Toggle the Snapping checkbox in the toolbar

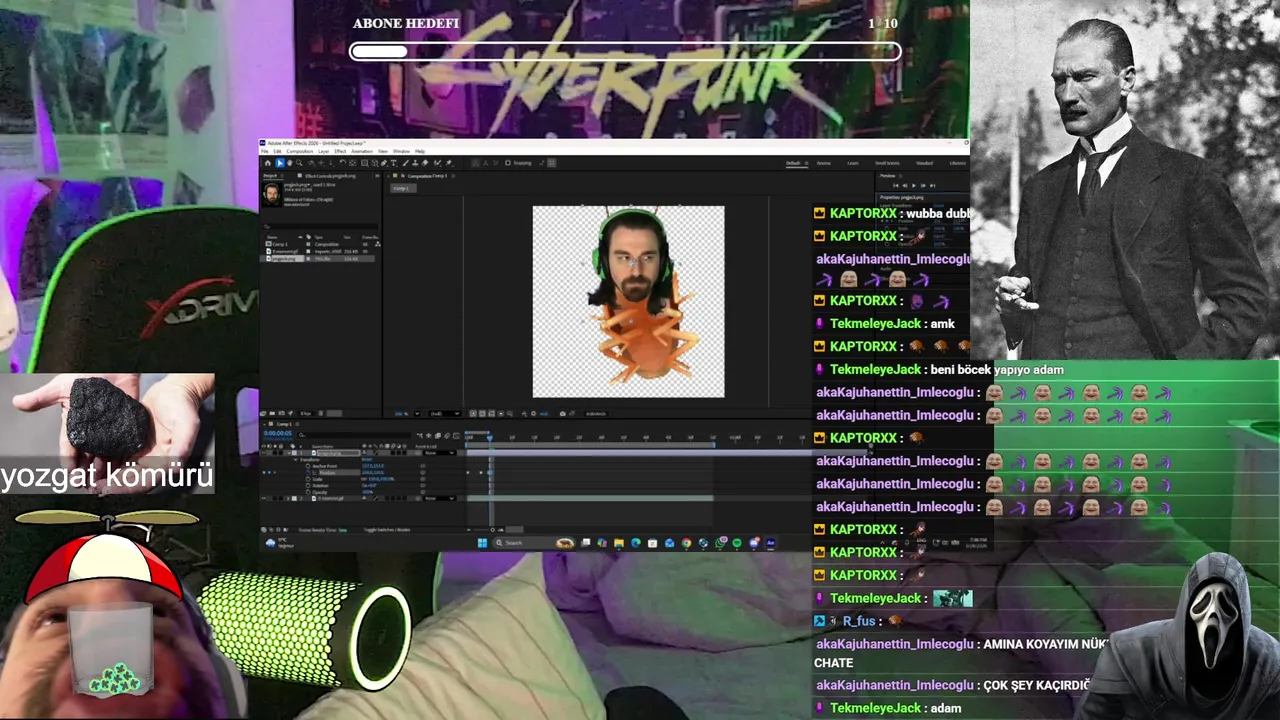pos(507,163)
